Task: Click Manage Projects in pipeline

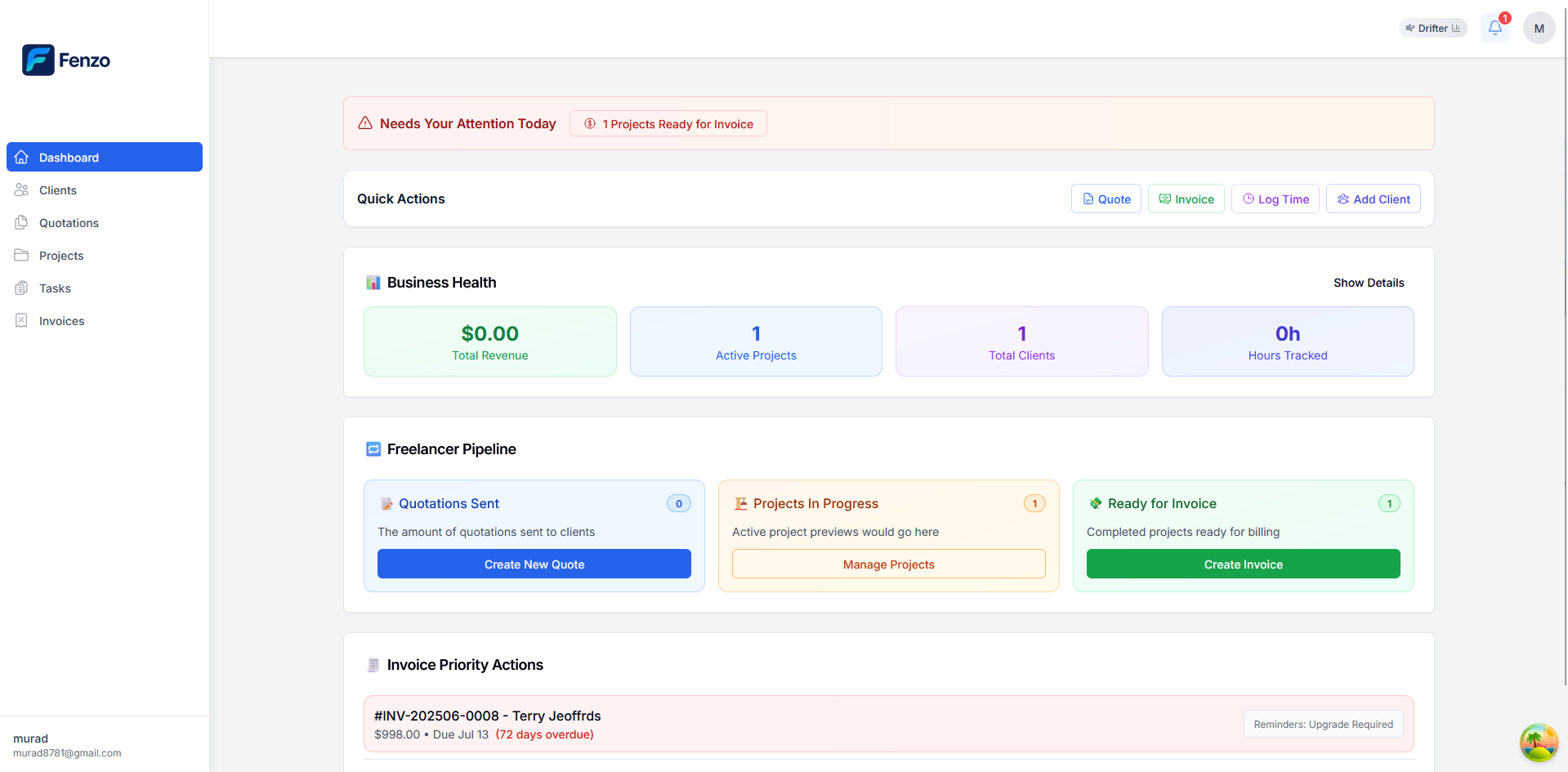Action: point(888,564)
